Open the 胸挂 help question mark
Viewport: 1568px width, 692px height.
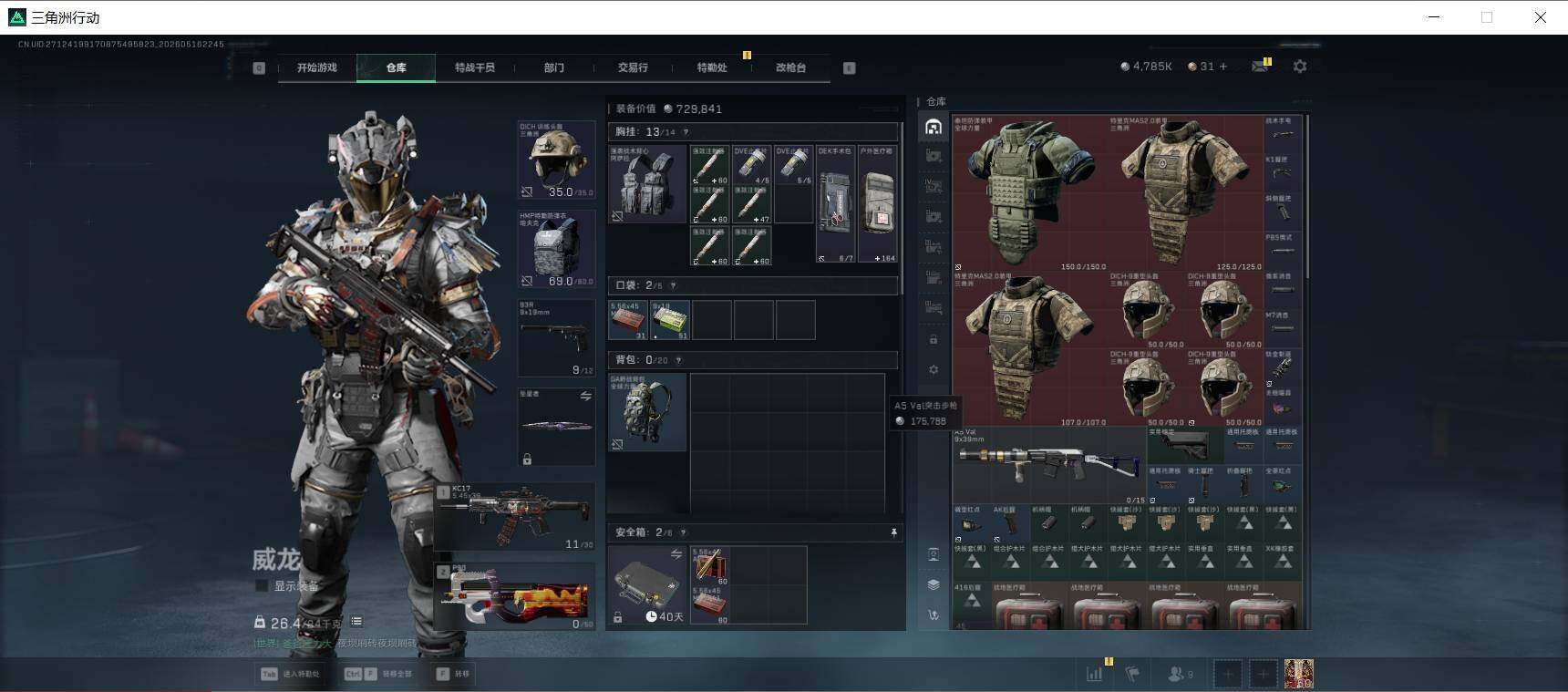(x=686, y=132)
